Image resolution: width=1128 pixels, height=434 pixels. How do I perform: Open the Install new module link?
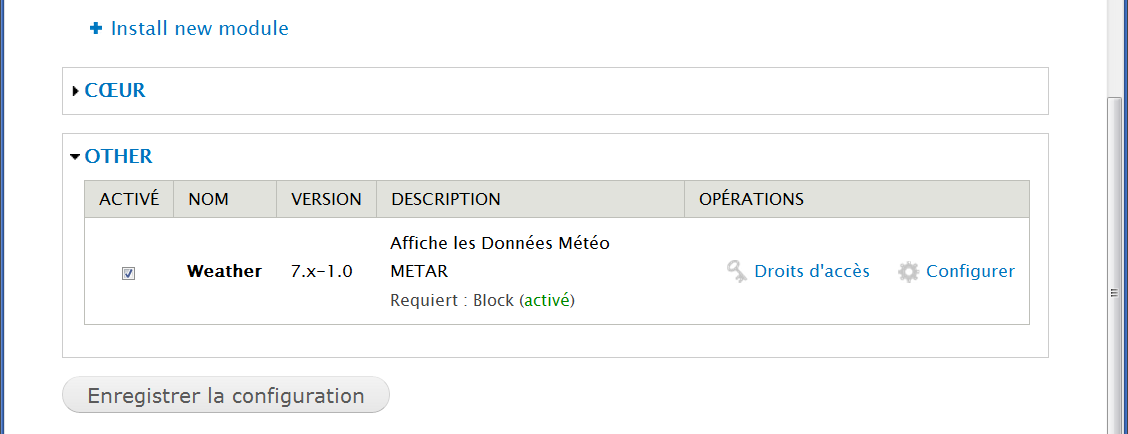pyautogui.click(x=199, y=29)
